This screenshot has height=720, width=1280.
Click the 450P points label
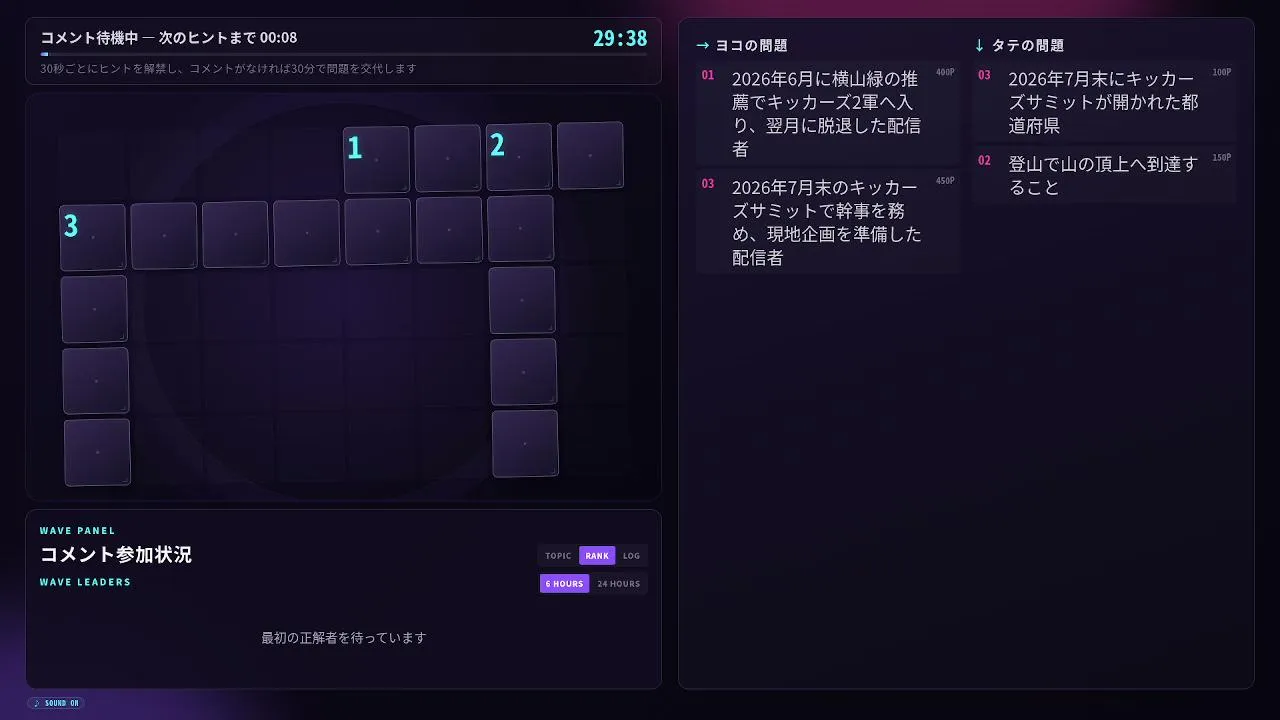click(945, 181)
